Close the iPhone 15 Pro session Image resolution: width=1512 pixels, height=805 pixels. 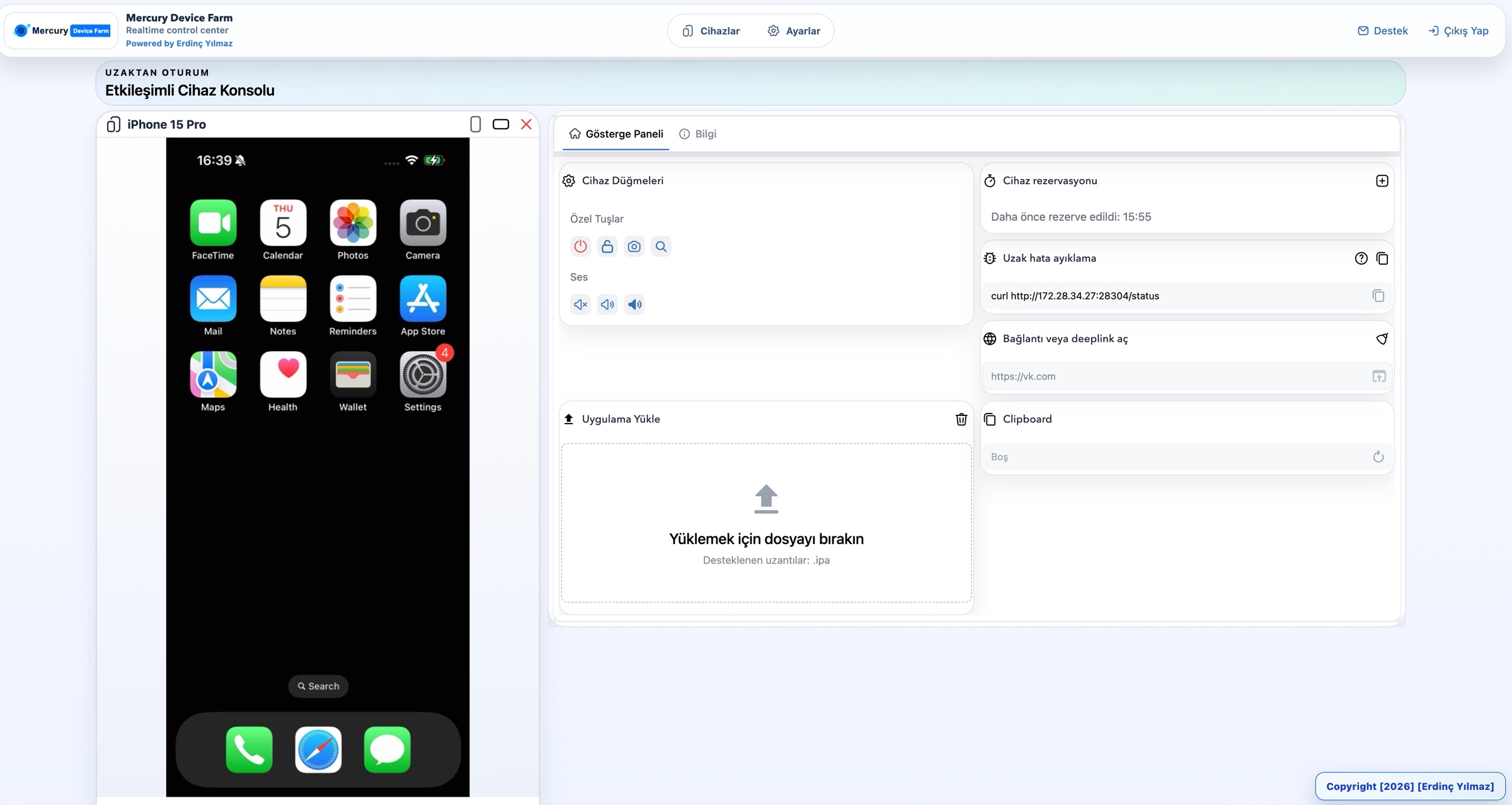tap(526, 124)
